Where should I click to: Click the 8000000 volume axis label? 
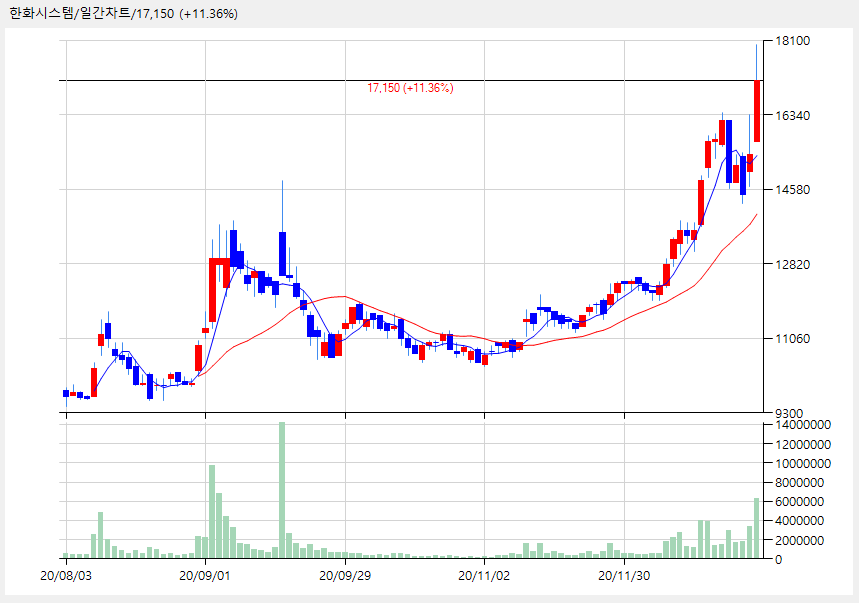(x=800, y=483)
